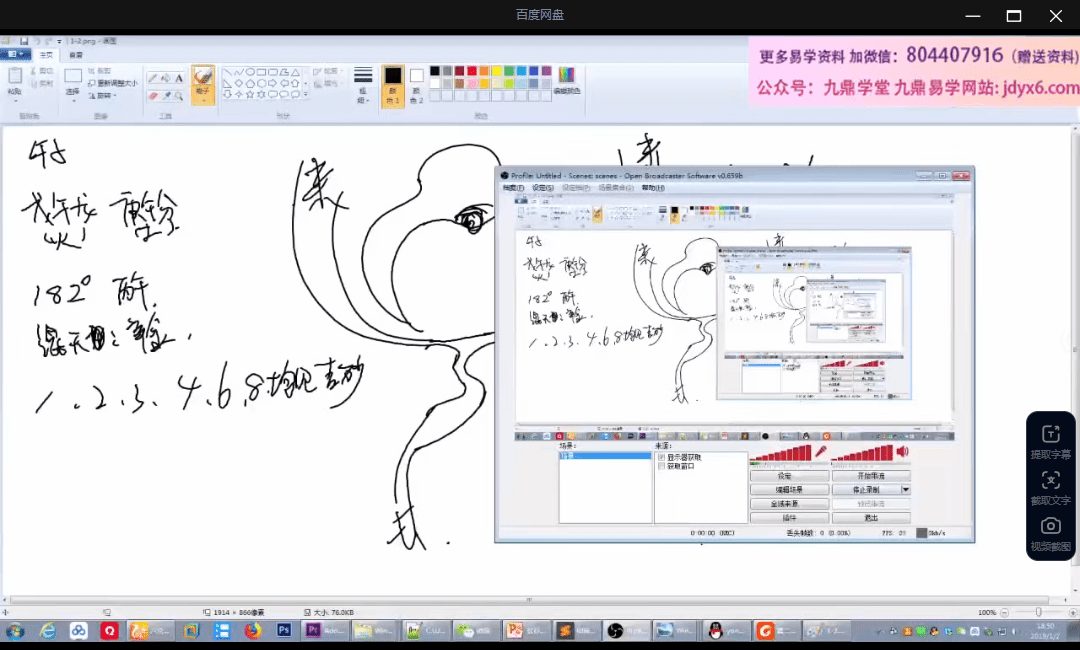Viewport: 1080px width, 650px height.
Task: Open the 设定 menu in OBS
Action: point(542,188)
